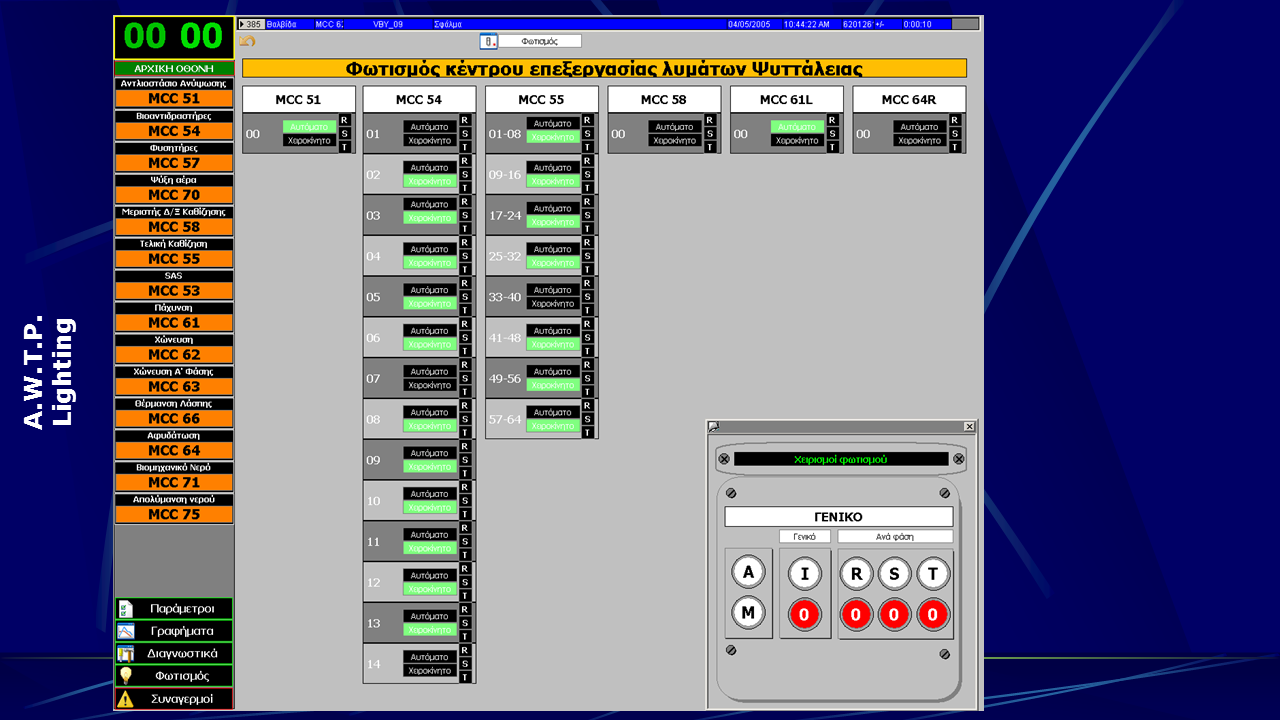
Task: Click the pin icon on the popup title bar
Action: (714, 426)
